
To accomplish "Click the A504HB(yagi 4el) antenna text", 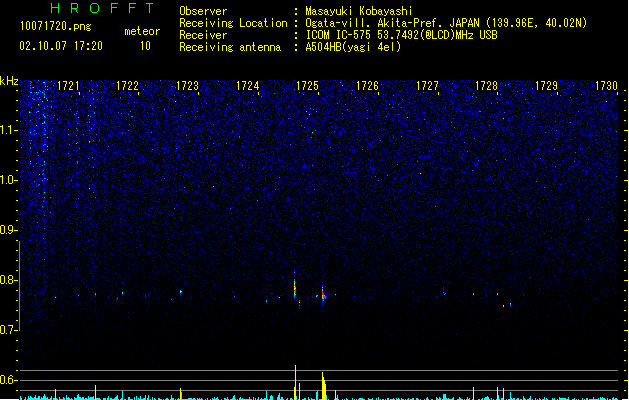I will coord(353,47).
